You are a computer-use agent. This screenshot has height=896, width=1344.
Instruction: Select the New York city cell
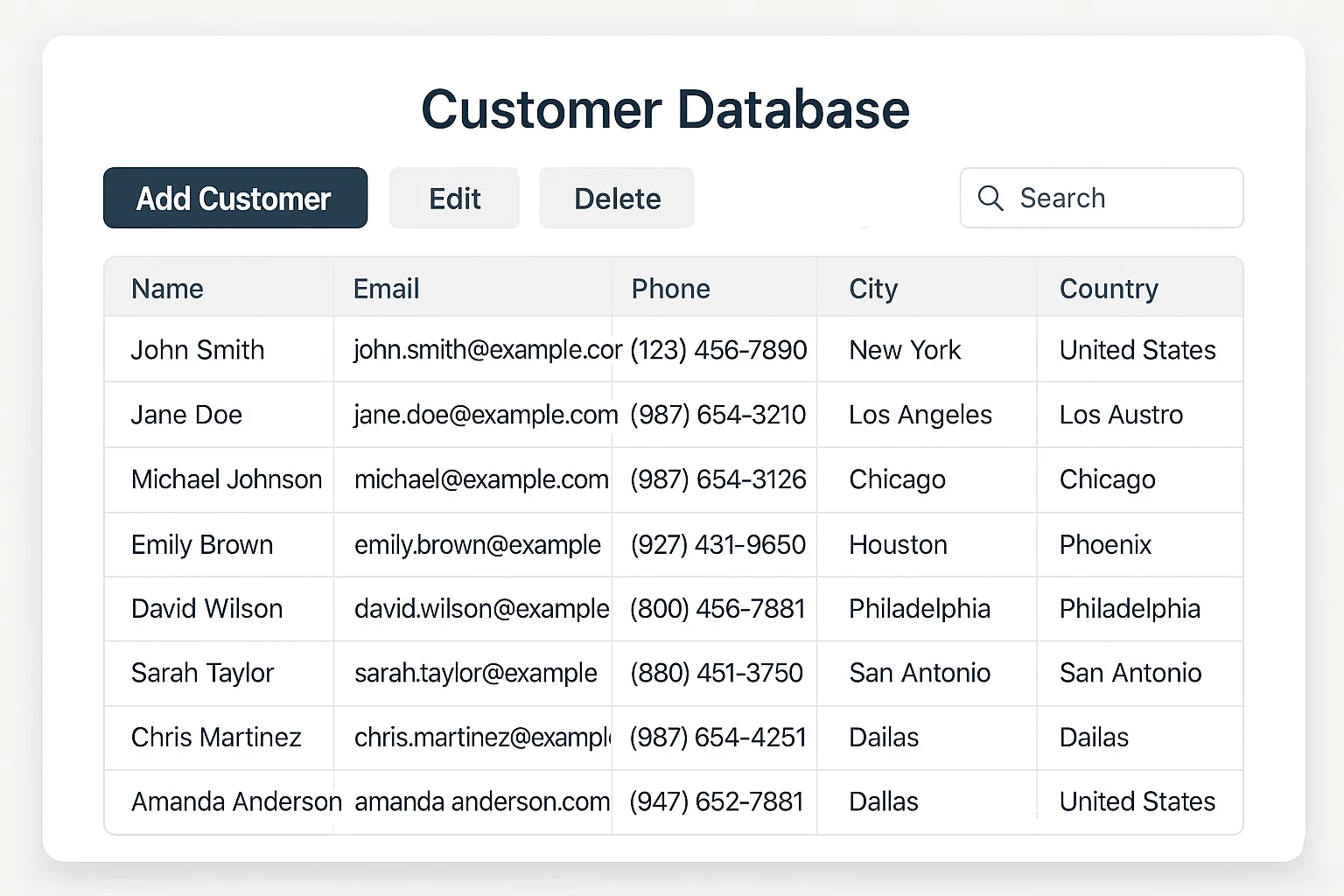click(927, 349)
